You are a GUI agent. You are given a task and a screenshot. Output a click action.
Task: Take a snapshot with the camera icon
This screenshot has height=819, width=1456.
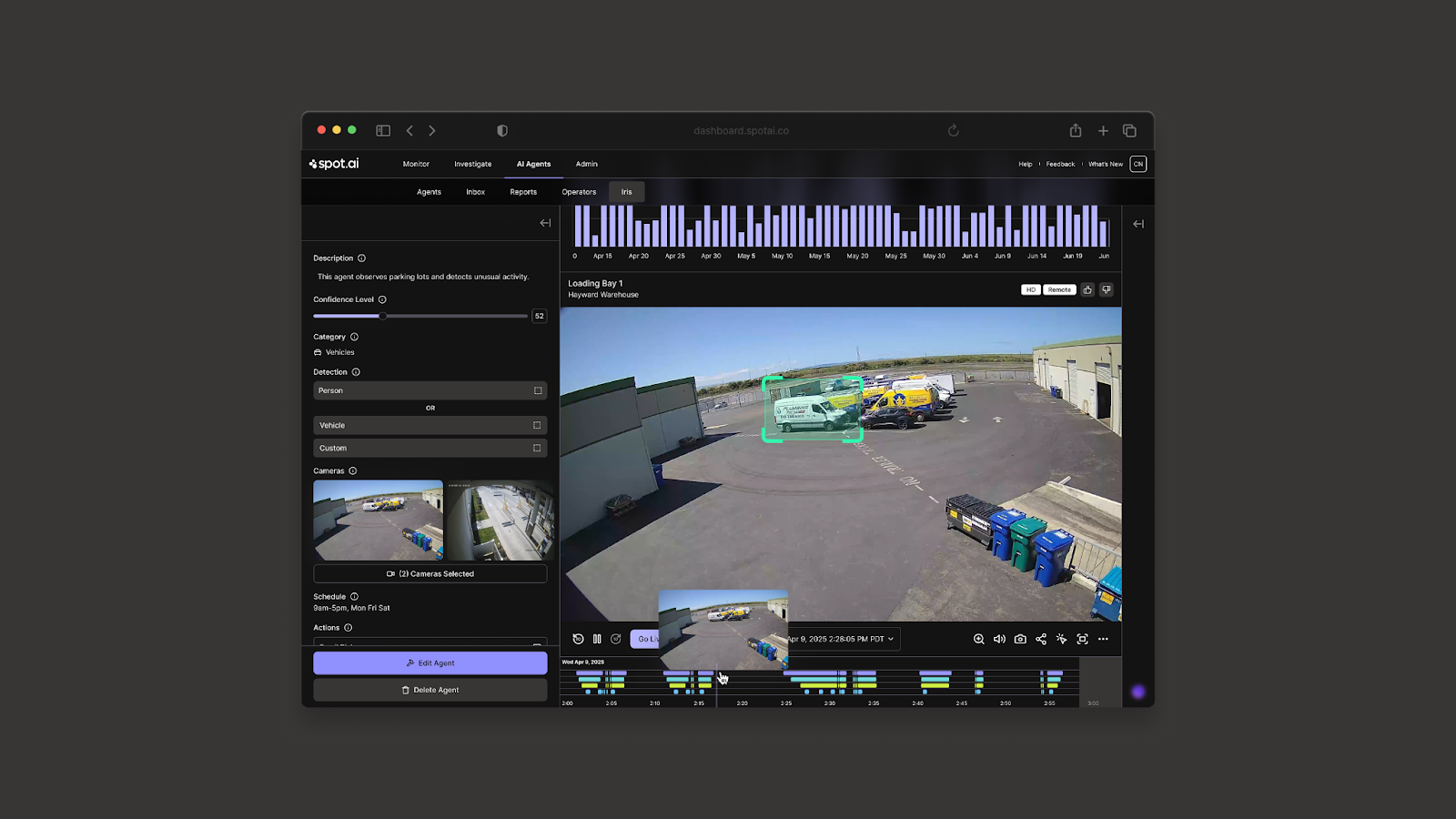click(1020, 639)
